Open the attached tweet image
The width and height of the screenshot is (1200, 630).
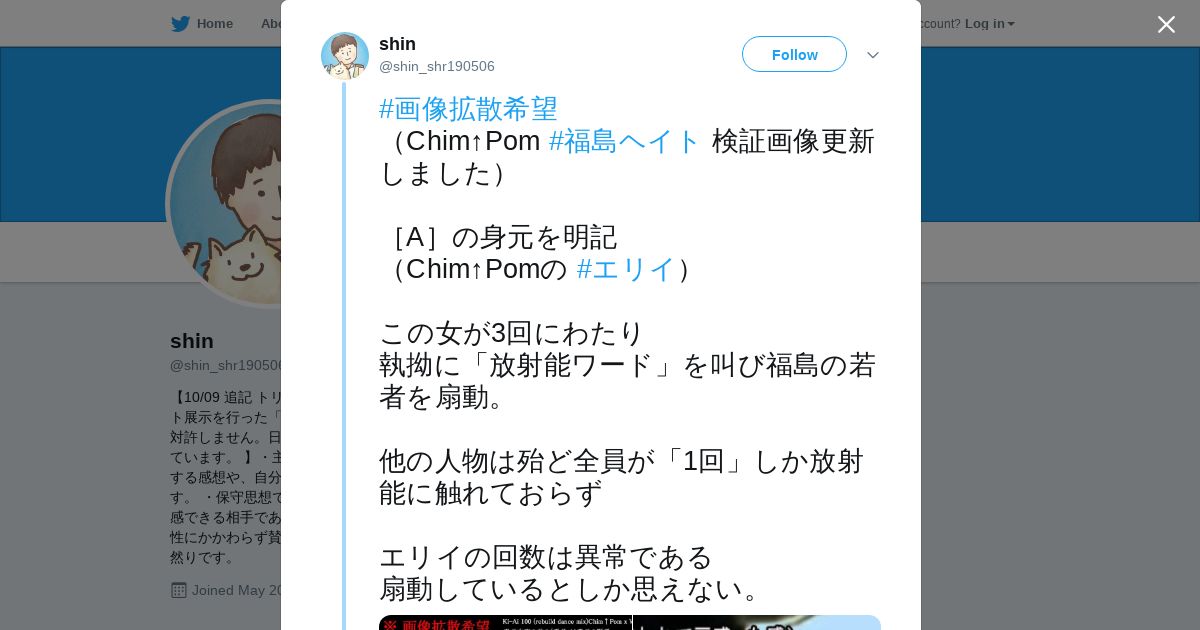pos(630,622)
